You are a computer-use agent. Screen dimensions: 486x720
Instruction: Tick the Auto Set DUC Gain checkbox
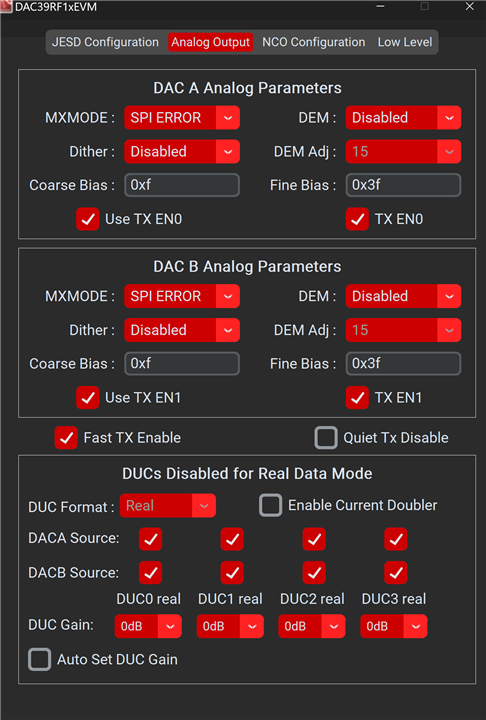pyautogui.click(x=40, y=659)
